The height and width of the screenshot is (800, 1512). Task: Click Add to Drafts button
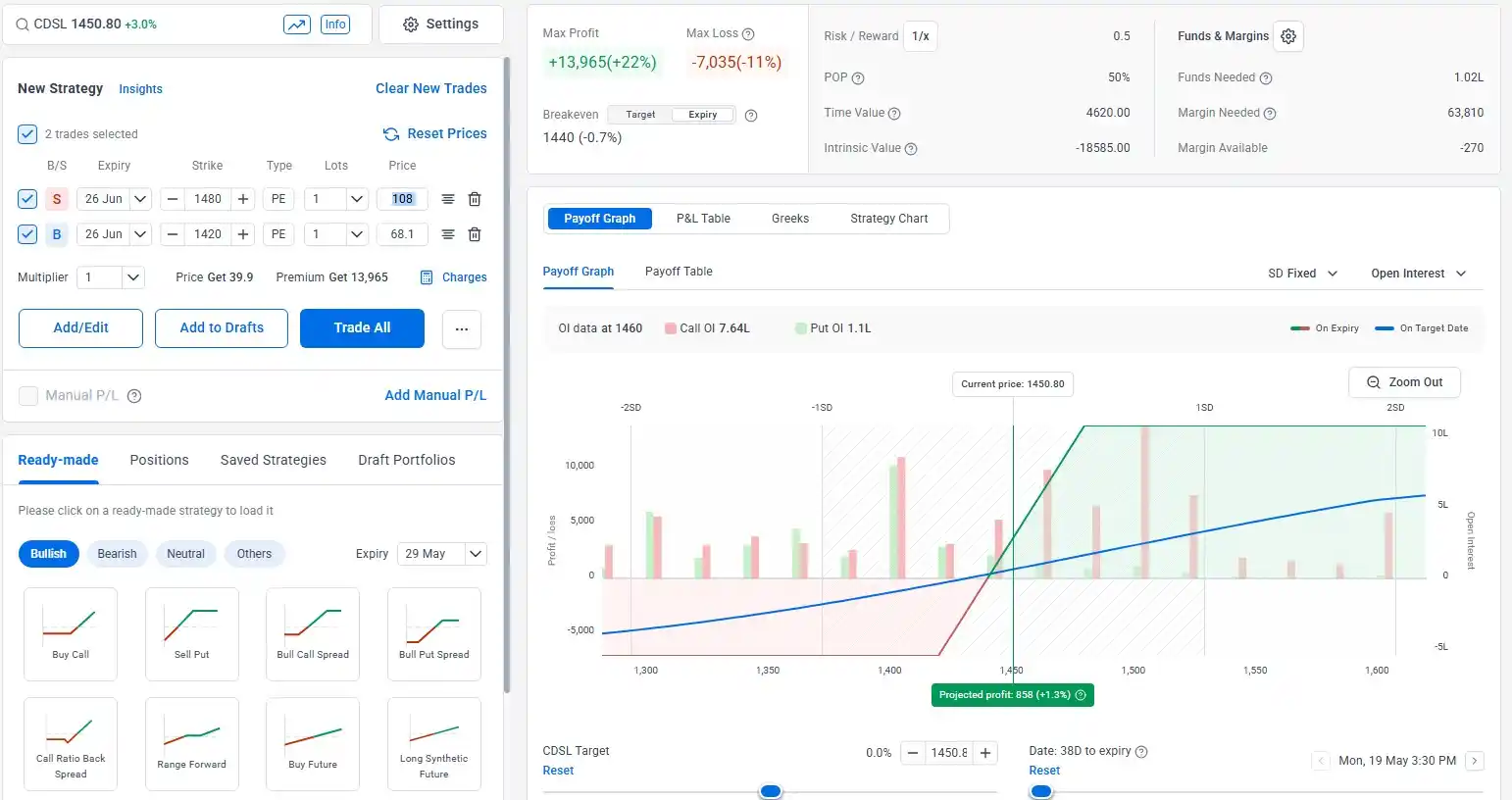pyautogui.click(x=222, y=328)
